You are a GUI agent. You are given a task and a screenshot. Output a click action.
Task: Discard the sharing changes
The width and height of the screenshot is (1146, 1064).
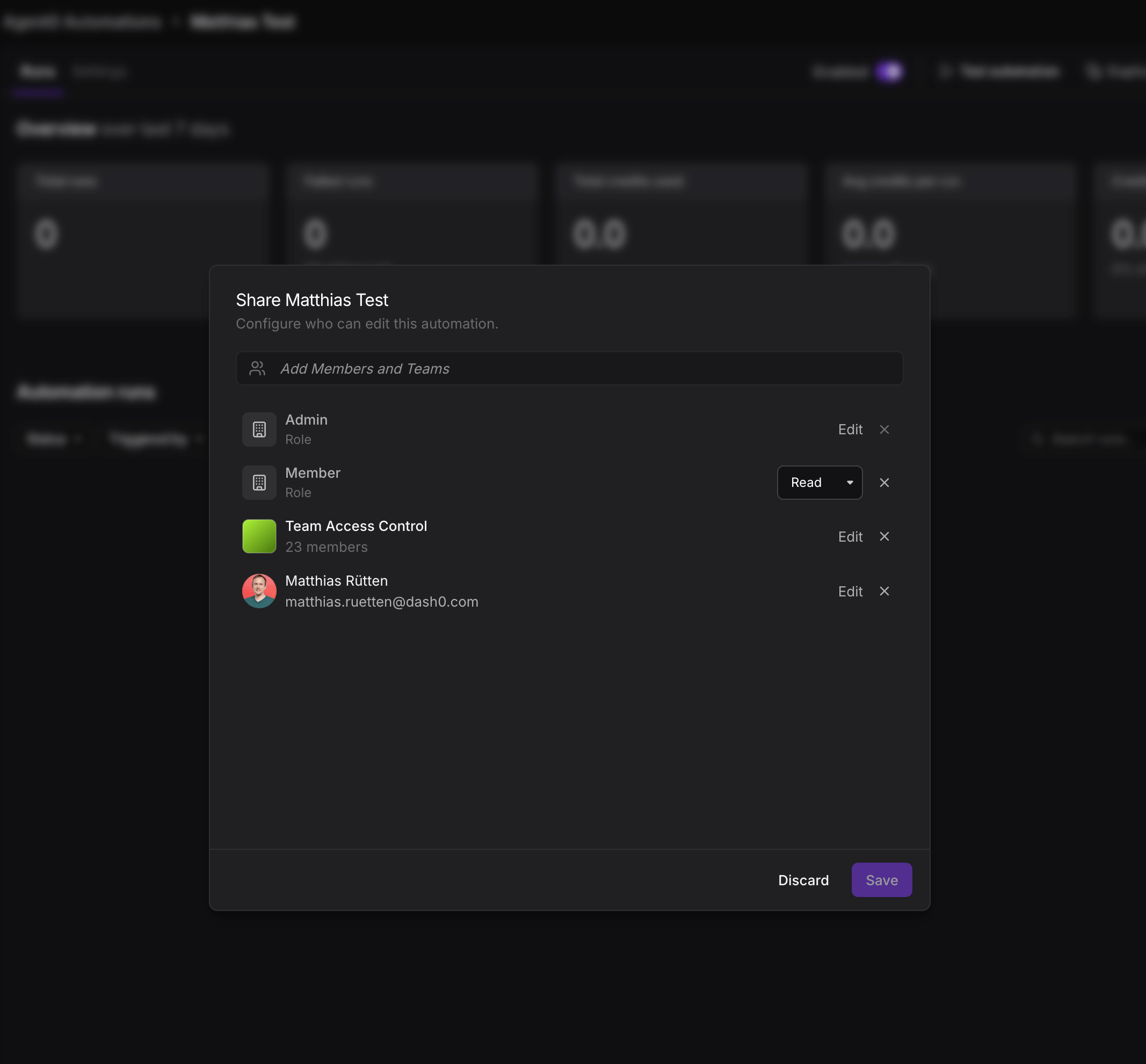803,880
